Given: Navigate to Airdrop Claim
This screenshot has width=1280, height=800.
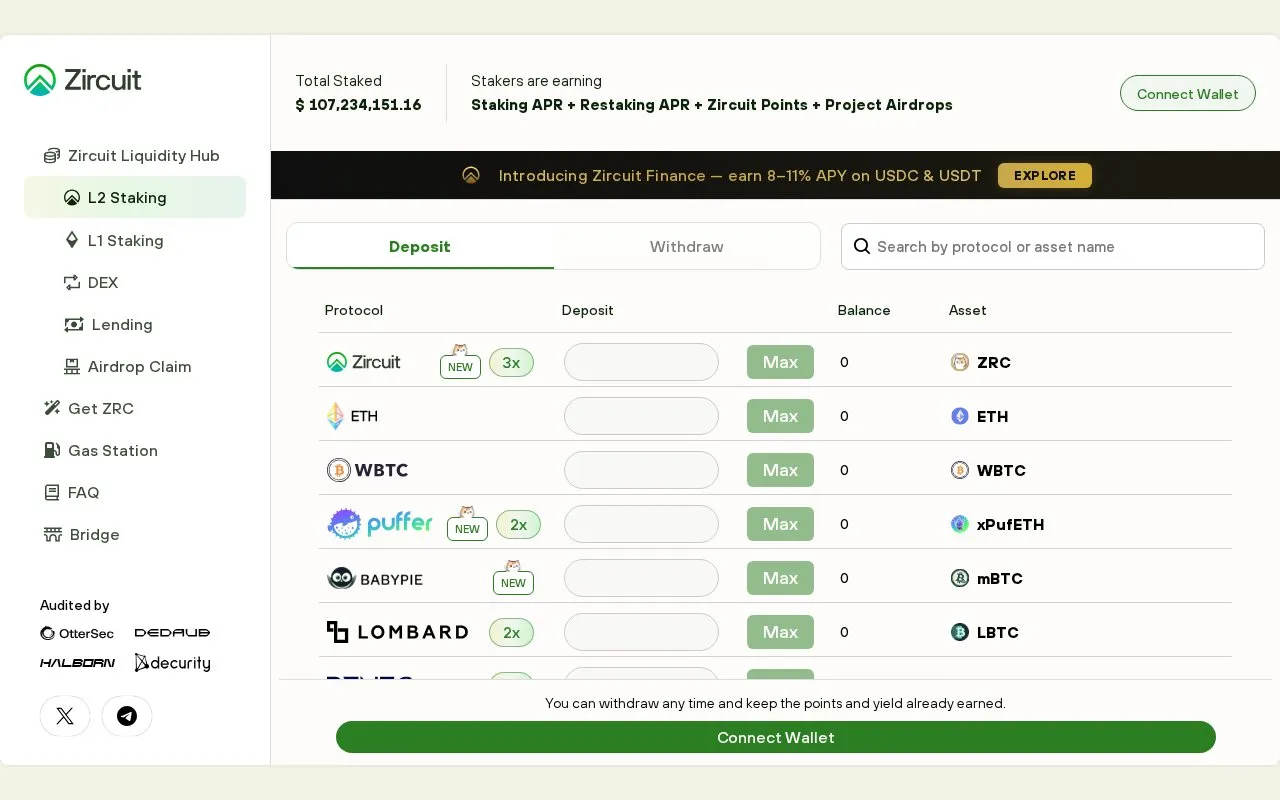Looking at the screenshot, I should point(127,366).
